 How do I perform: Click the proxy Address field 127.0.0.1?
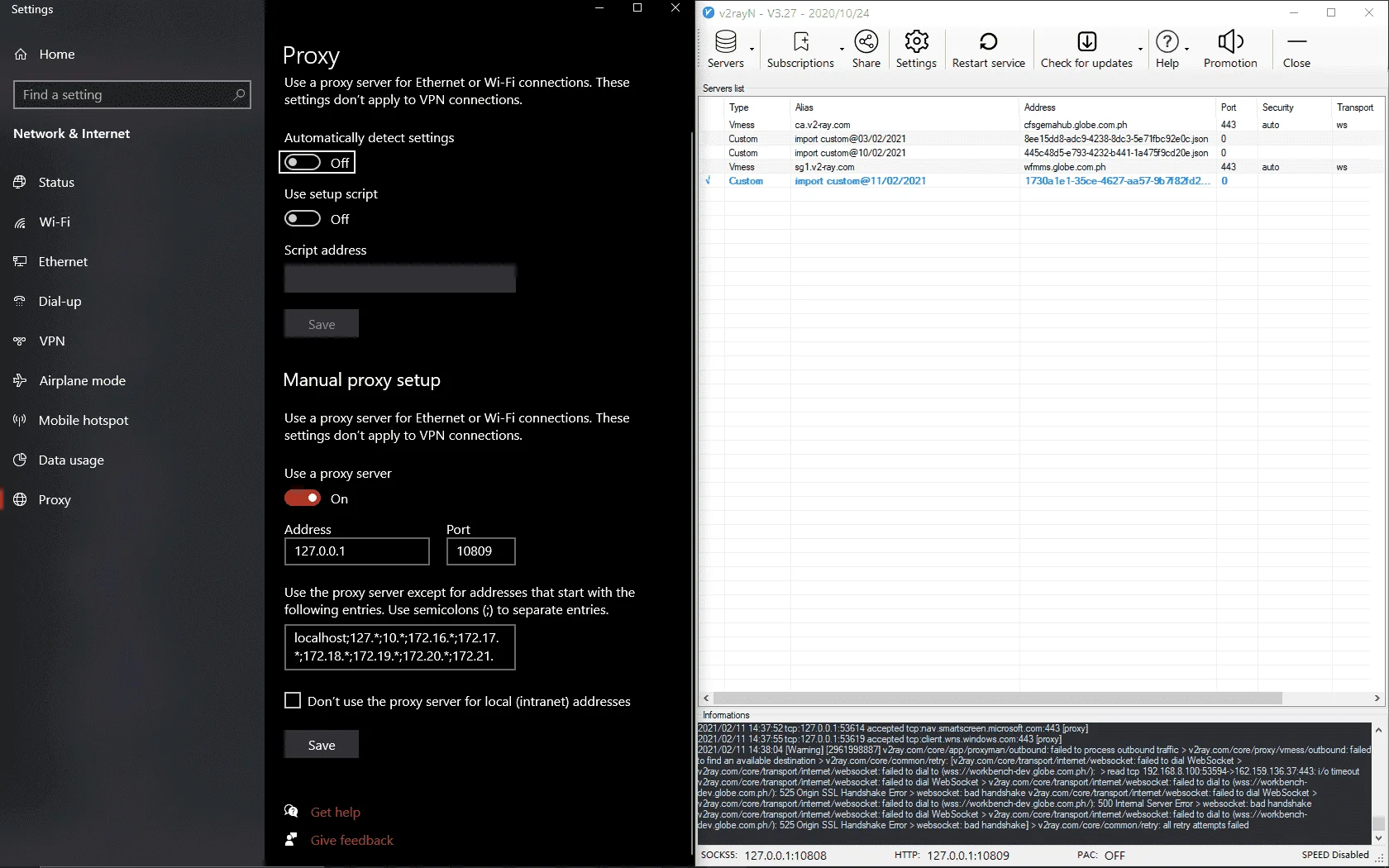357,551
